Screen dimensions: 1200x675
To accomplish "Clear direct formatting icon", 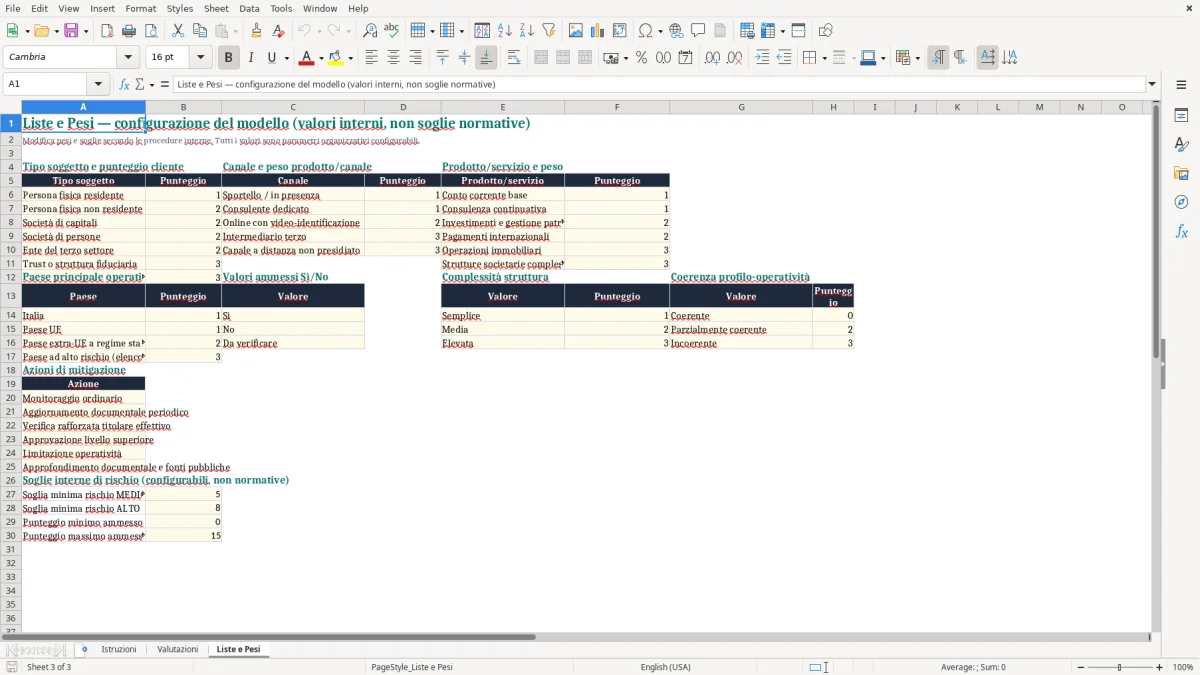I will click(x=278, y=31).
